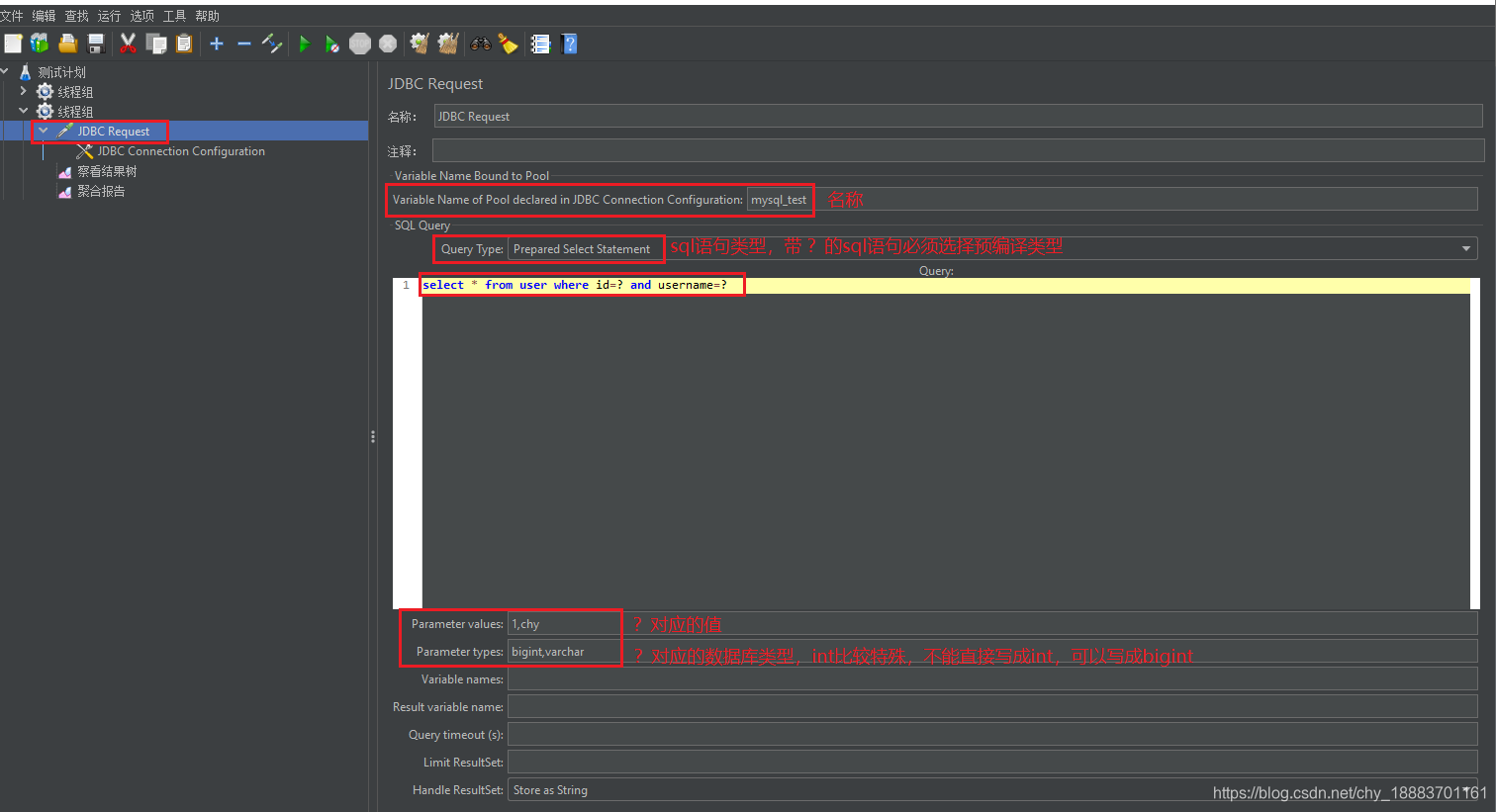The width and height of the screenshot is (1496, 812).
Task: Collapse all nodes with minus icon
Action: tap(244, 44)
